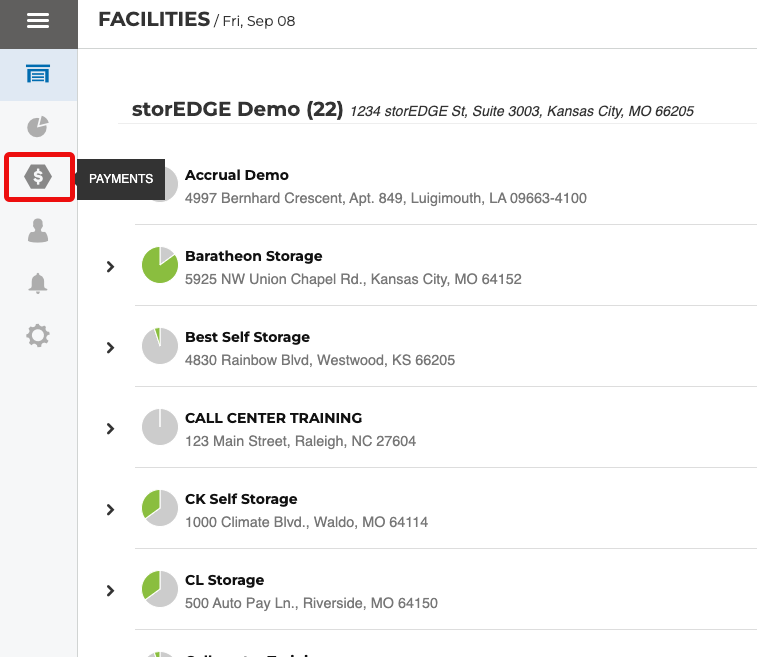Select the Facilities sidebar icon
The width and height of the screenshot is (757, 657).
[38, 75]
